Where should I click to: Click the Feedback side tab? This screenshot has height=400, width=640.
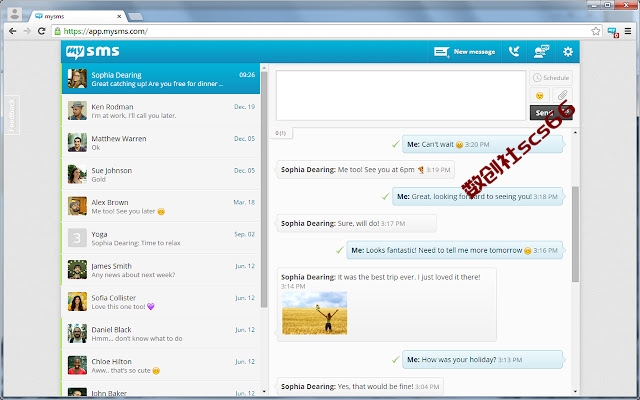pyautogui.click(x=12, y=115)
